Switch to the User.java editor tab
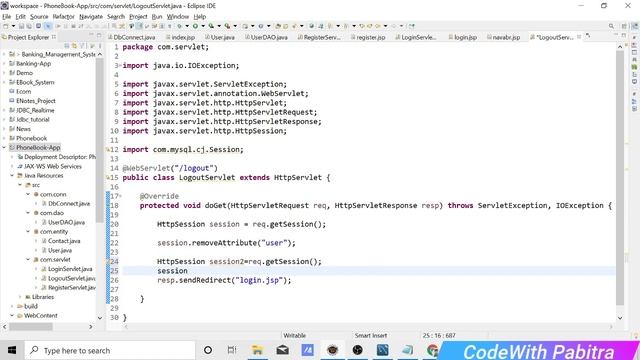640x360 pixels. pyautogui.click(x=220, y=37)
